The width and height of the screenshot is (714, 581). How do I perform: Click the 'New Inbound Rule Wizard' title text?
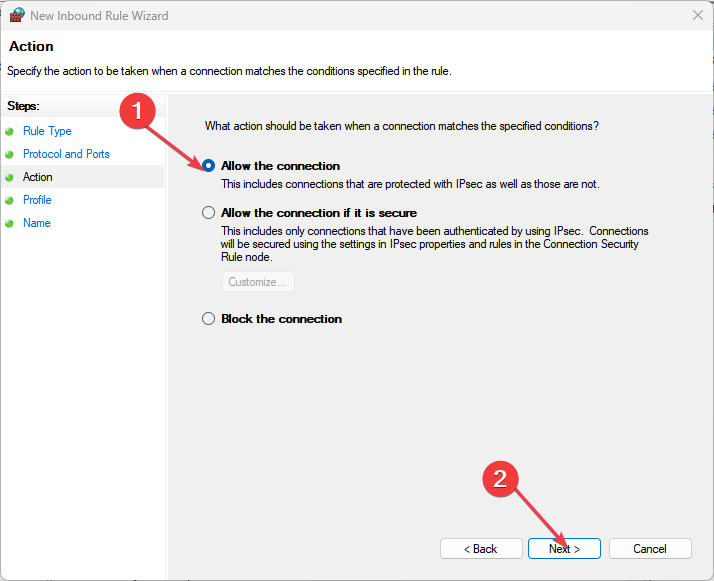(99, 16)
